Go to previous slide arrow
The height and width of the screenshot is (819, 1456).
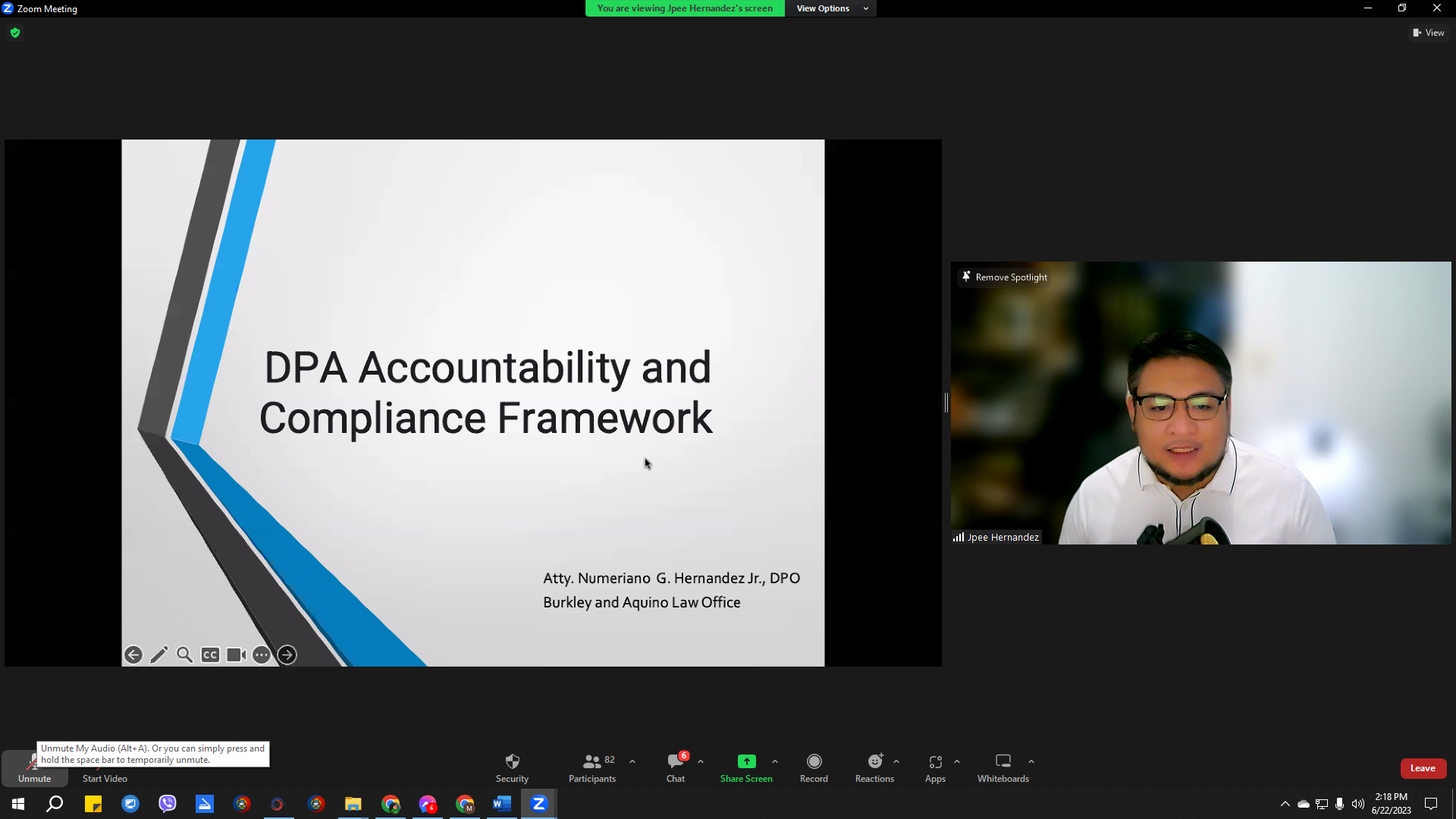pyautogui.click(x=133, y=654)
